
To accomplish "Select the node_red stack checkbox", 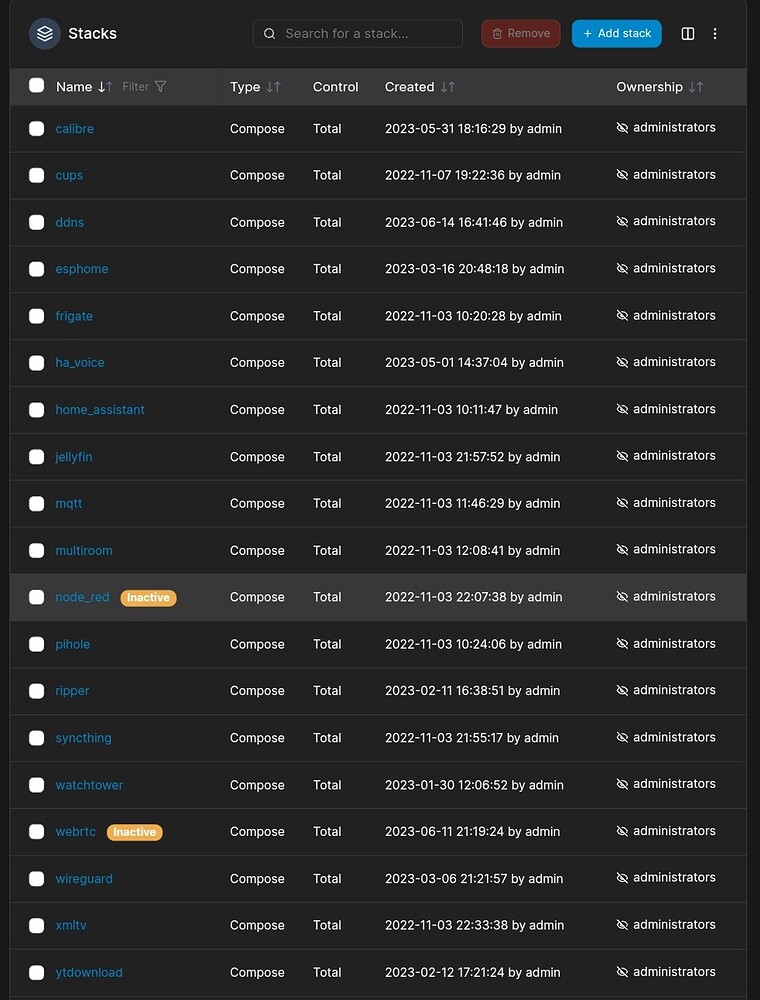I will pos(36,597).
